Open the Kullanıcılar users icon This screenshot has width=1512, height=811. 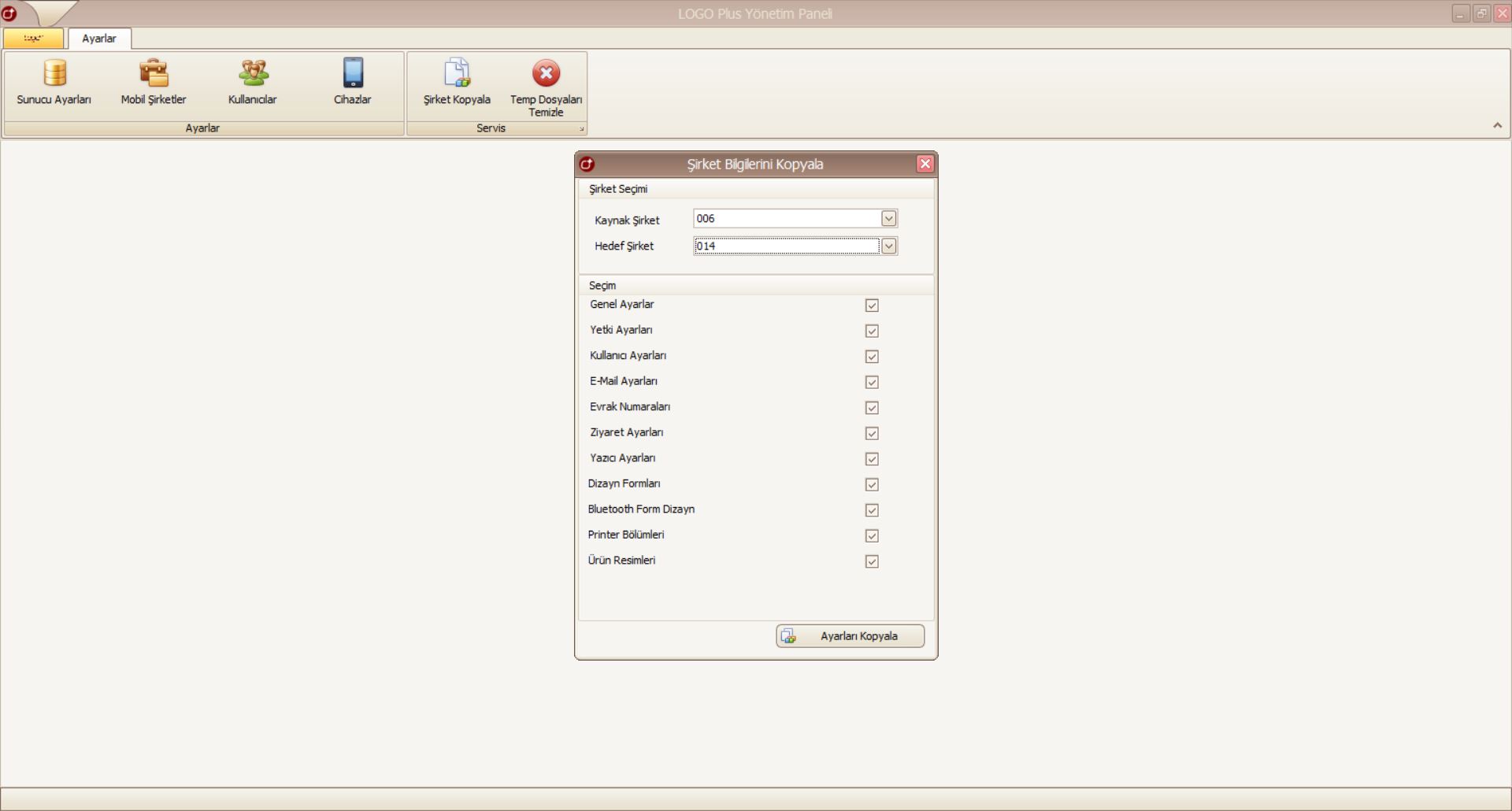pyautogui.click(x=253, y=81)
